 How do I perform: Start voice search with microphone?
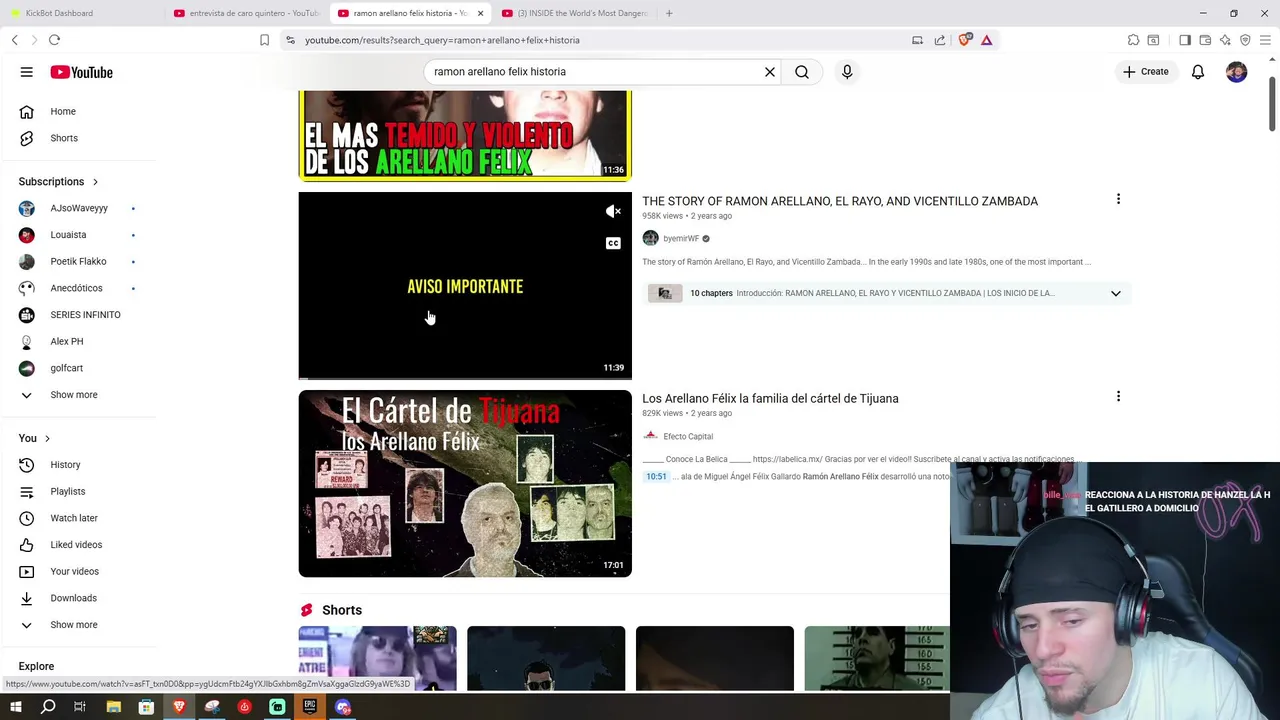coord(847,72)
